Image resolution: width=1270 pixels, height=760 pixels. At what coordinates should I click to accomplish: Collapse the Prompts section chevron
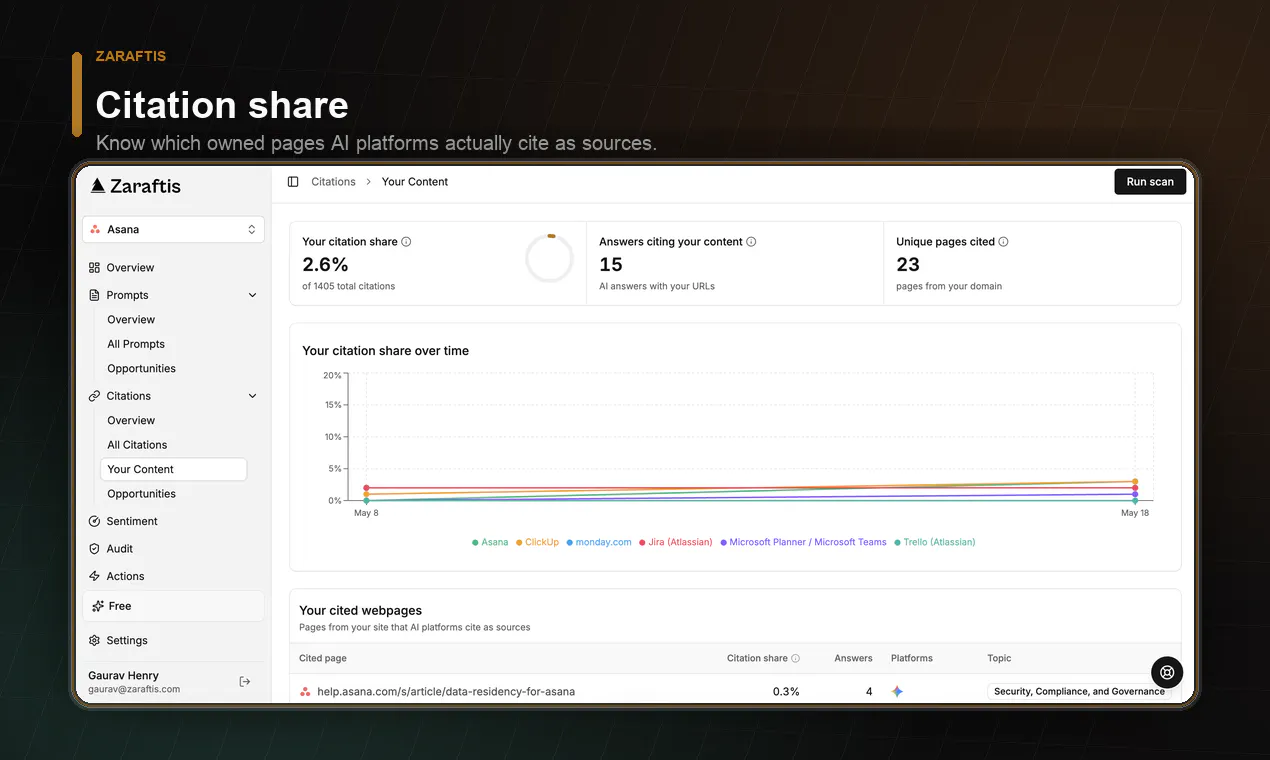(x=252, y=295)
